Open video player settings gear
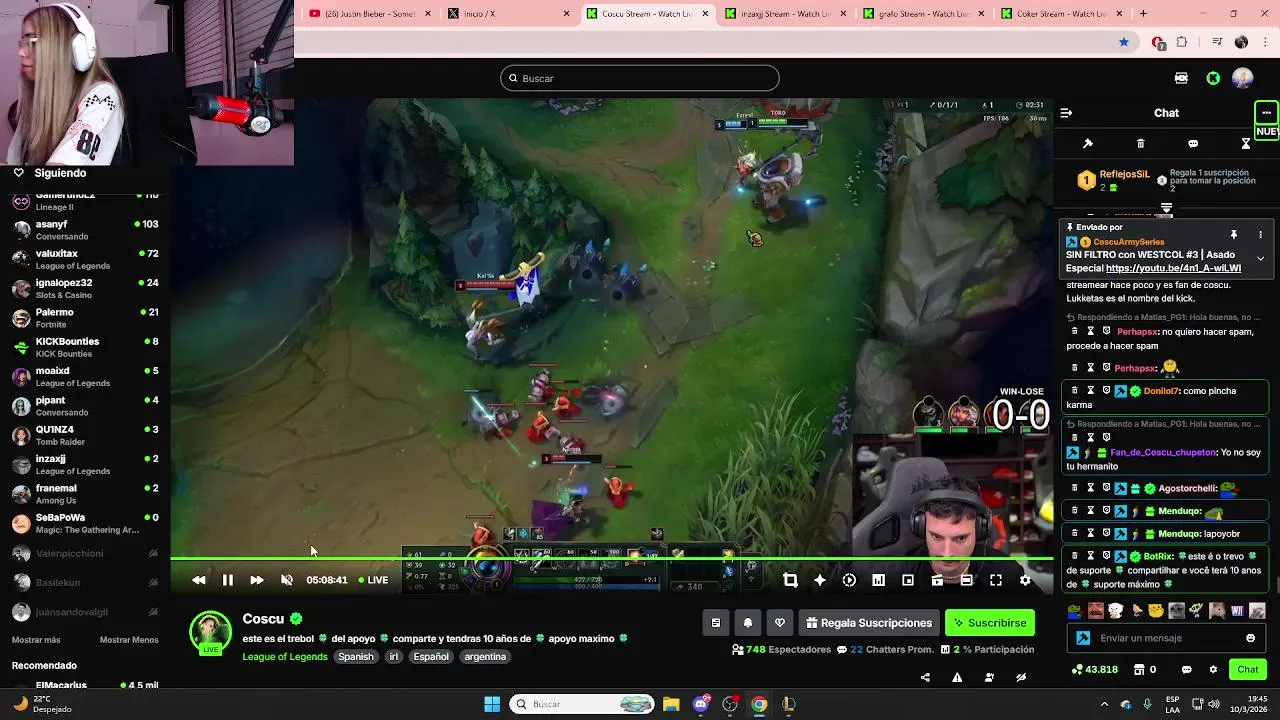Screen dimensions: 1280x720 1025,580
